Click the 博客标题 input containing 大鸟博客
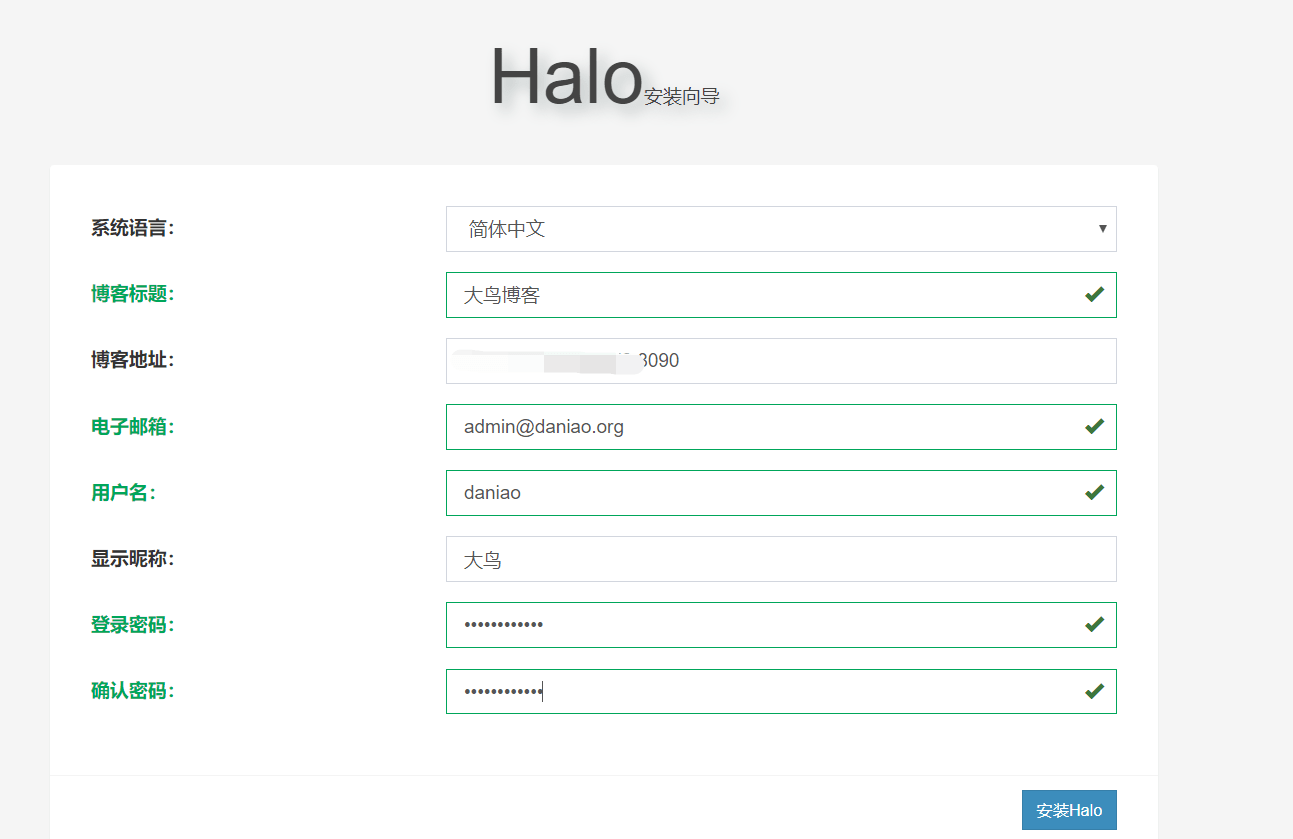 760,295
